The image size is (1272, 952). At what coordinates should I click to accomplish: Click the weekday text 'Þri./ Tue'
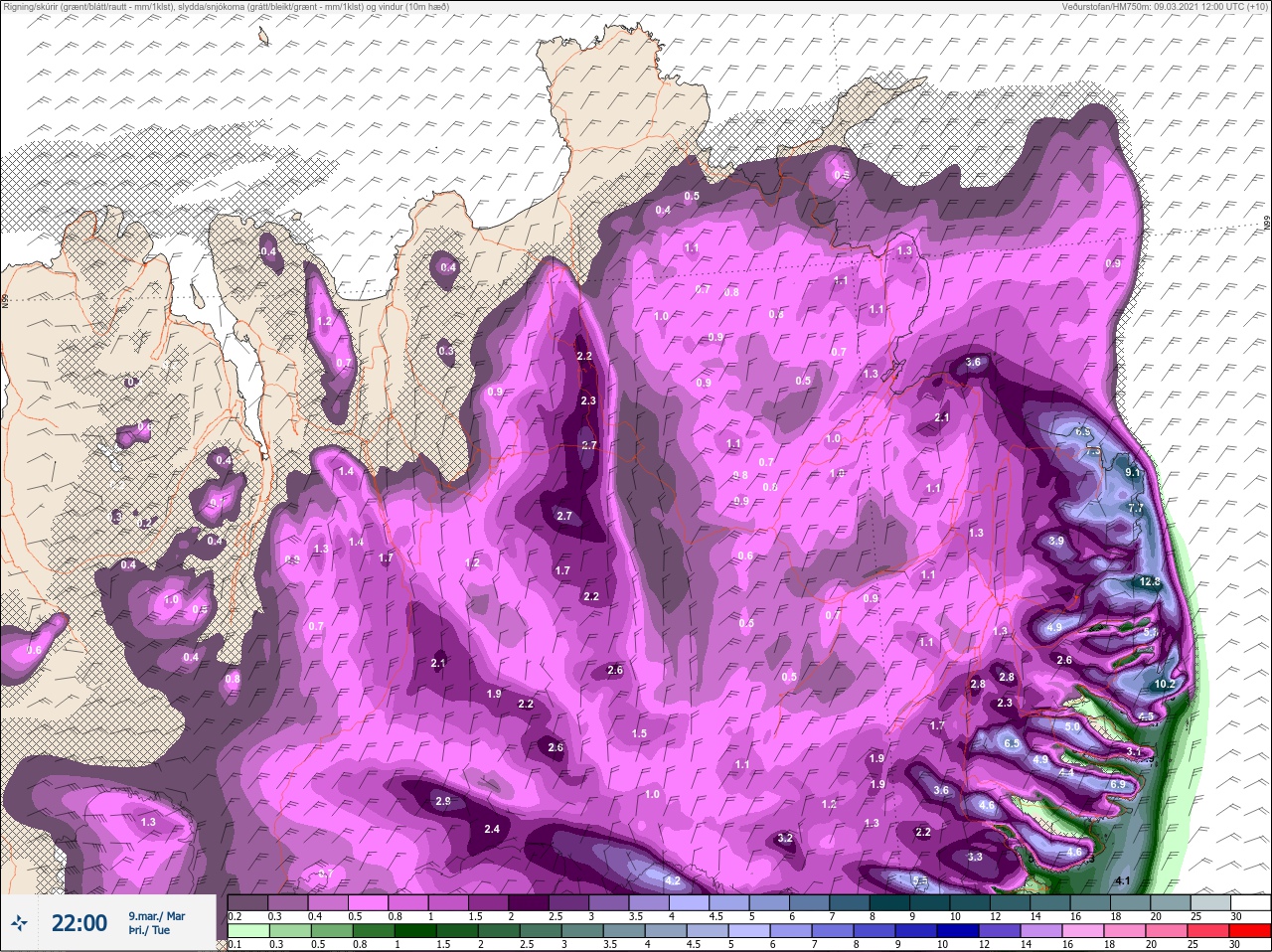(149, 930)
